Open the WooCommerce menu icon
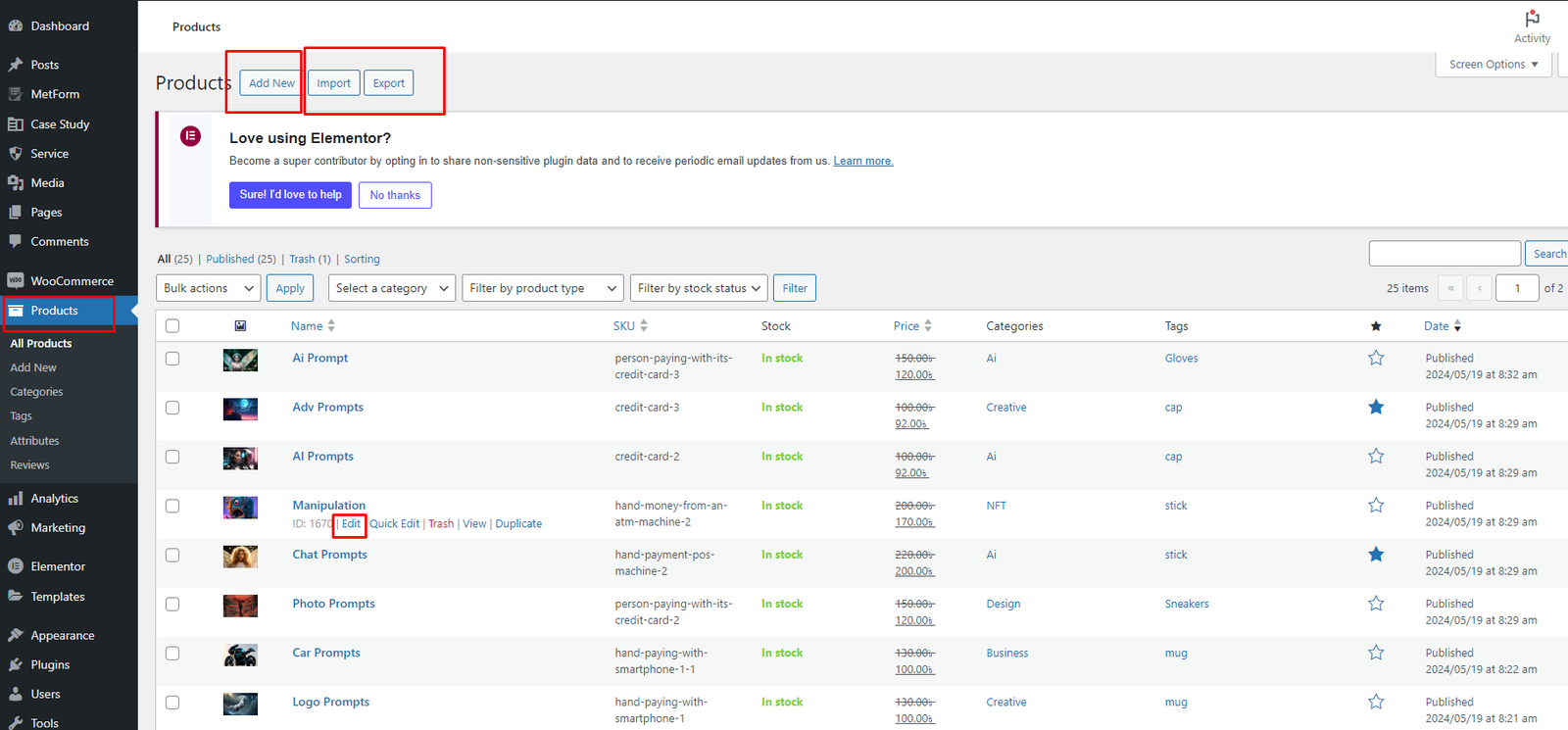 pyautogui.click(x=16, y=281)
